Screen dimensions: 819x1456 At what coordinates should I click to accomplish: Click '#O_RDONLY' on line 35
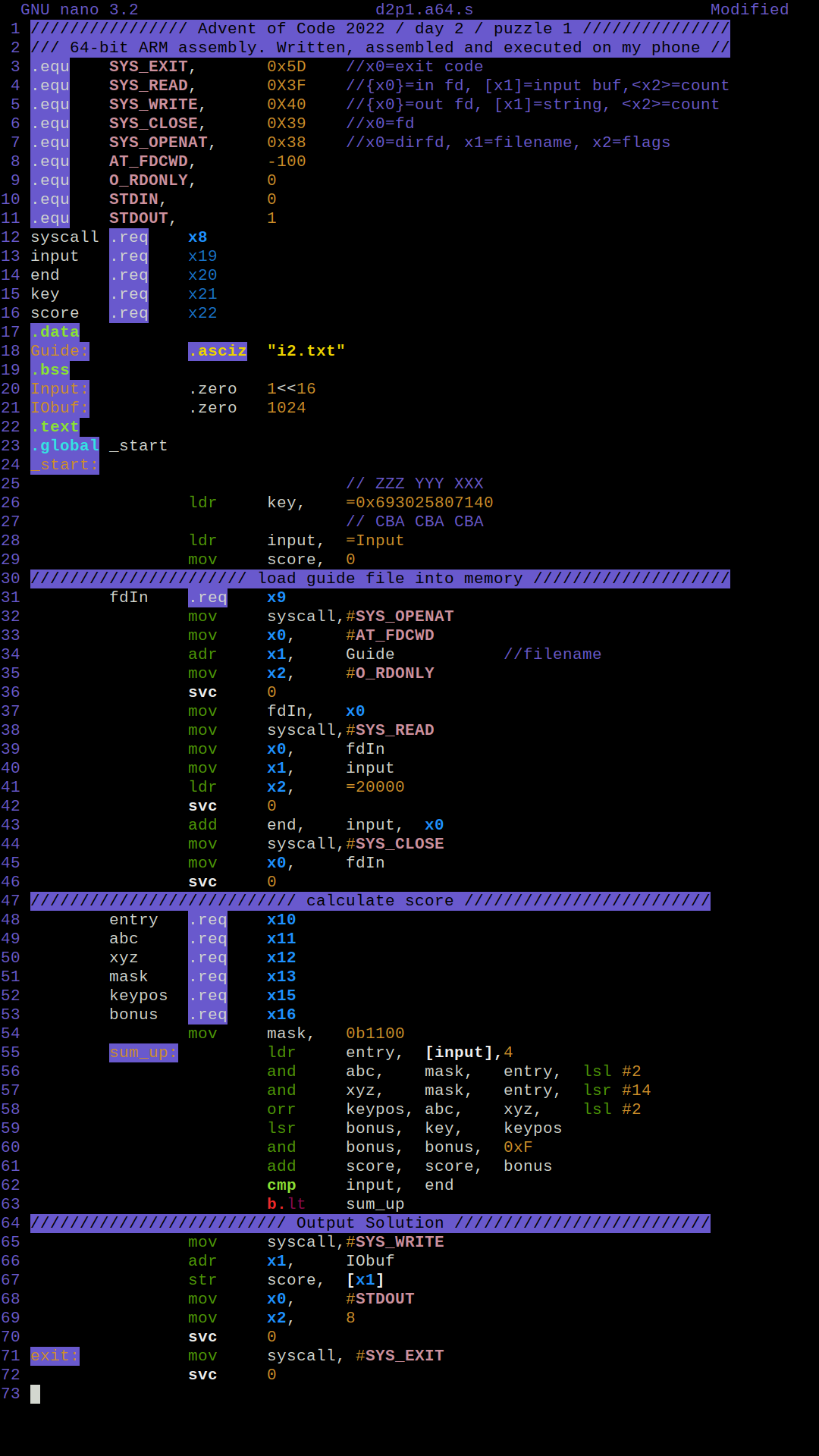390,673
